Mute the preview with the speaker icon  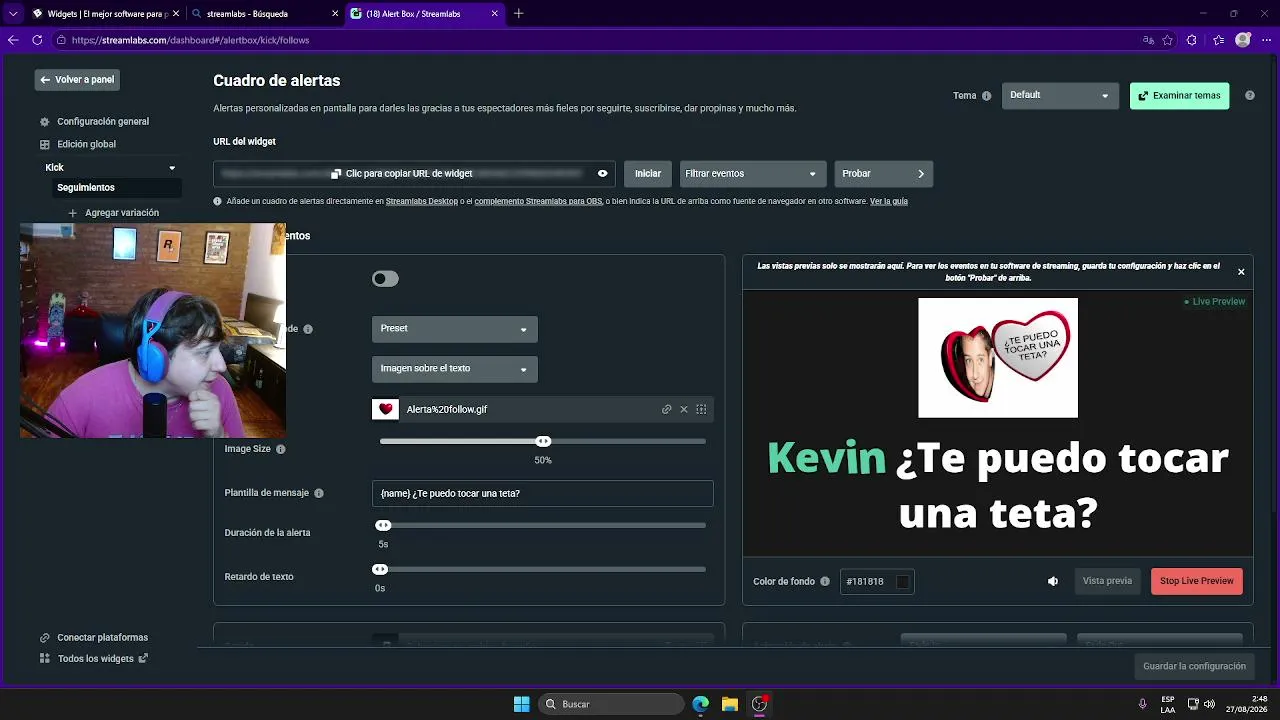click(1053, 581)
